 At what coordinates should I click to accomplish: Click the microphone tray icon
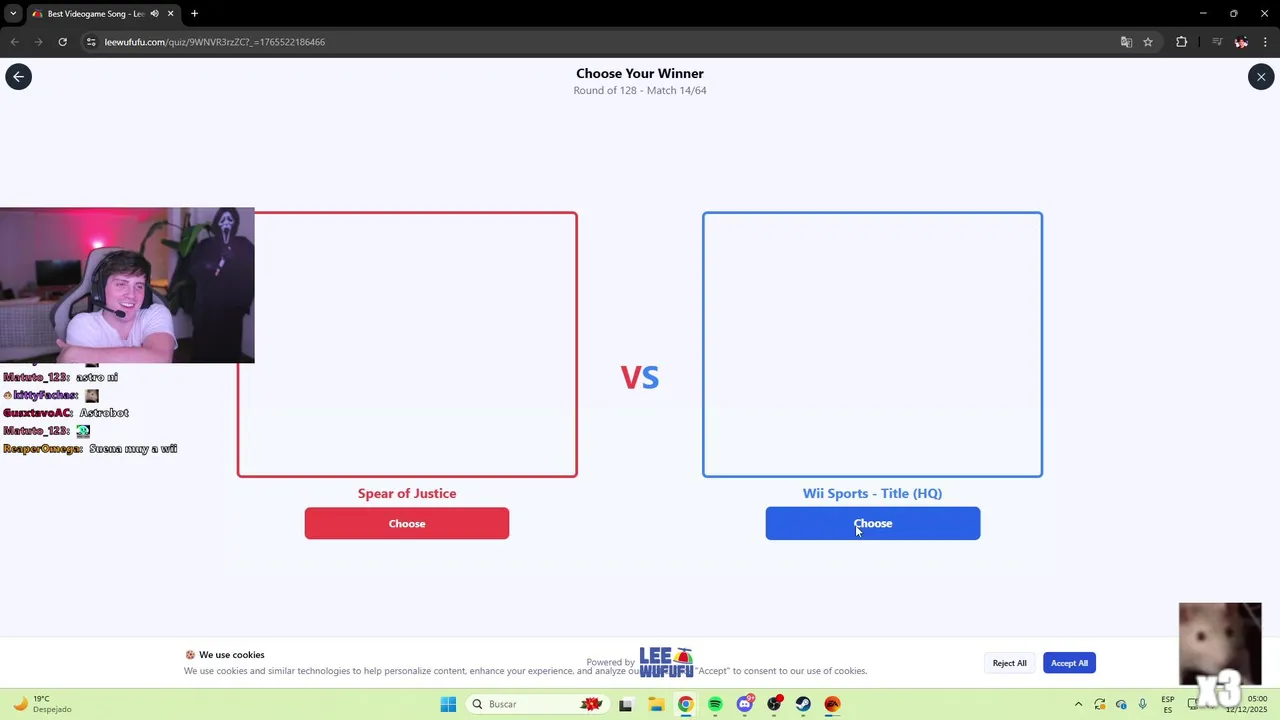1142,704
